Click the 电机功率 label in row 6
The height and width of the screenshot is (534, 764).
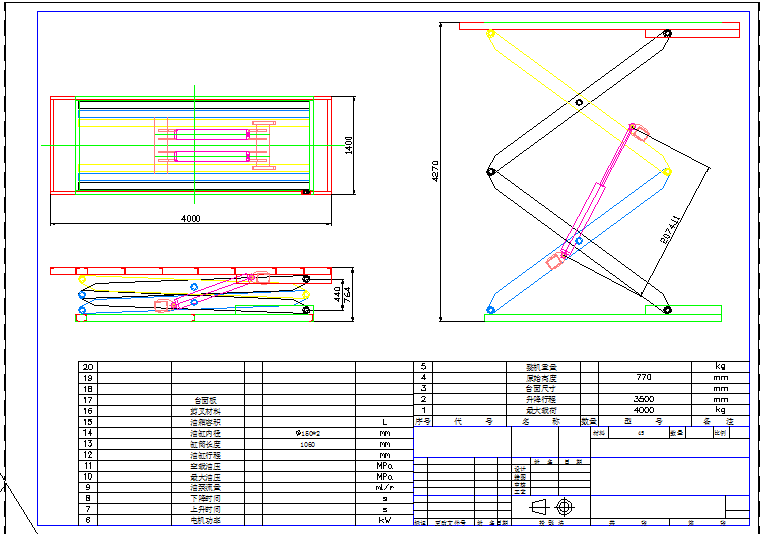(x=205, y=520)
